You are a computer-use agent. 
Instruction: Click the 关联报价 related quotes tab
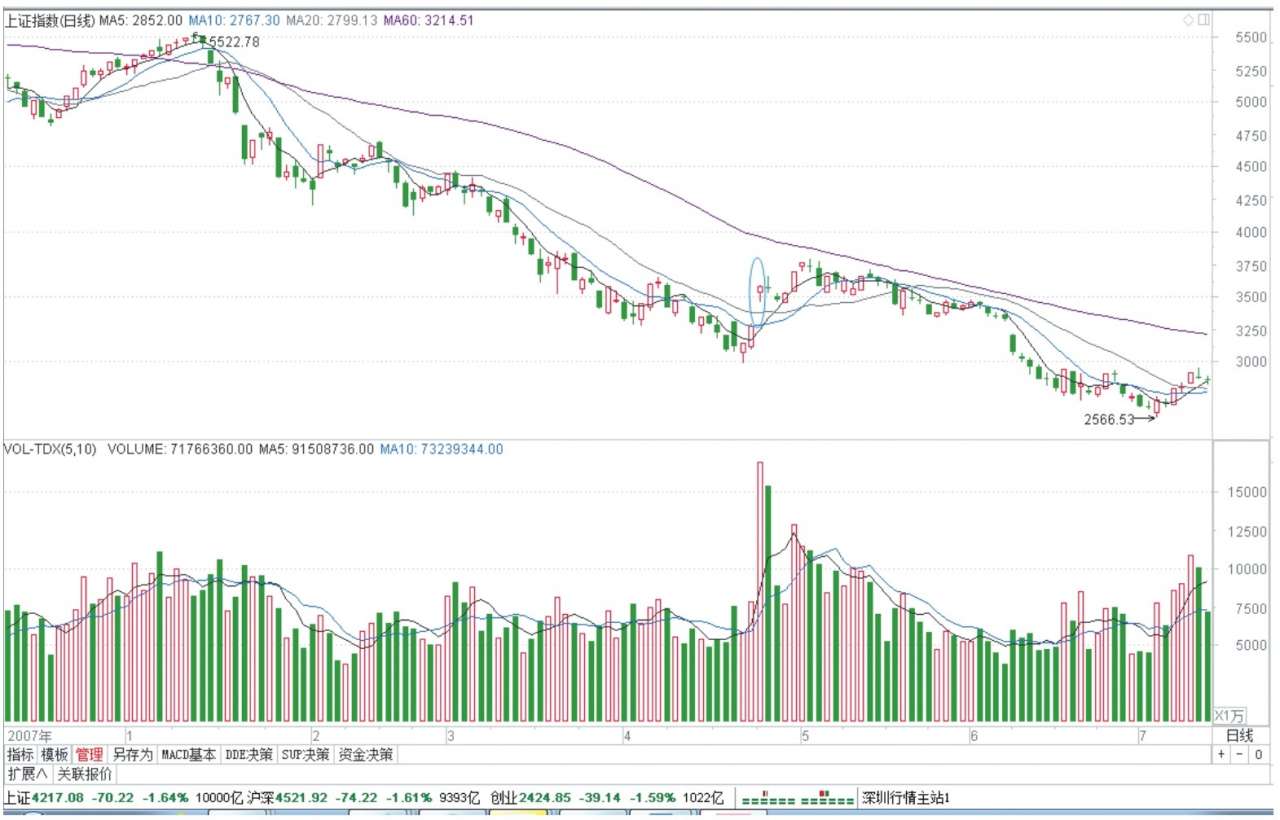coord(84,774)
